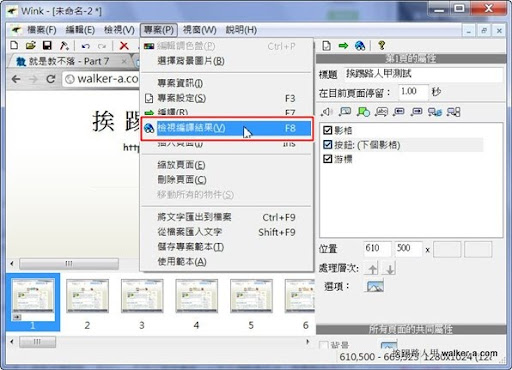Add audio with the speaker icon
This screenshot has width=512, height=370.
point(326,112)
